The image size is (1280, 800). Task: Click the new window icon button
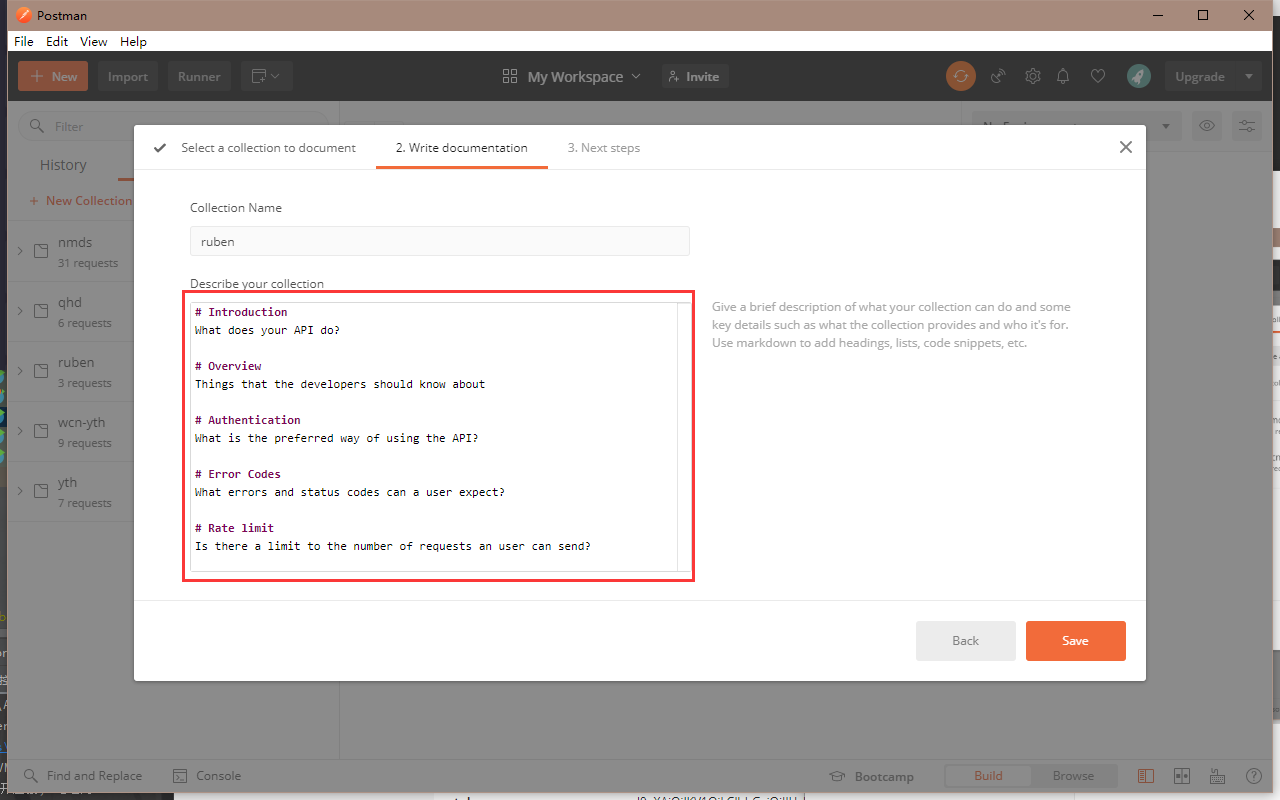coord(266,76)
